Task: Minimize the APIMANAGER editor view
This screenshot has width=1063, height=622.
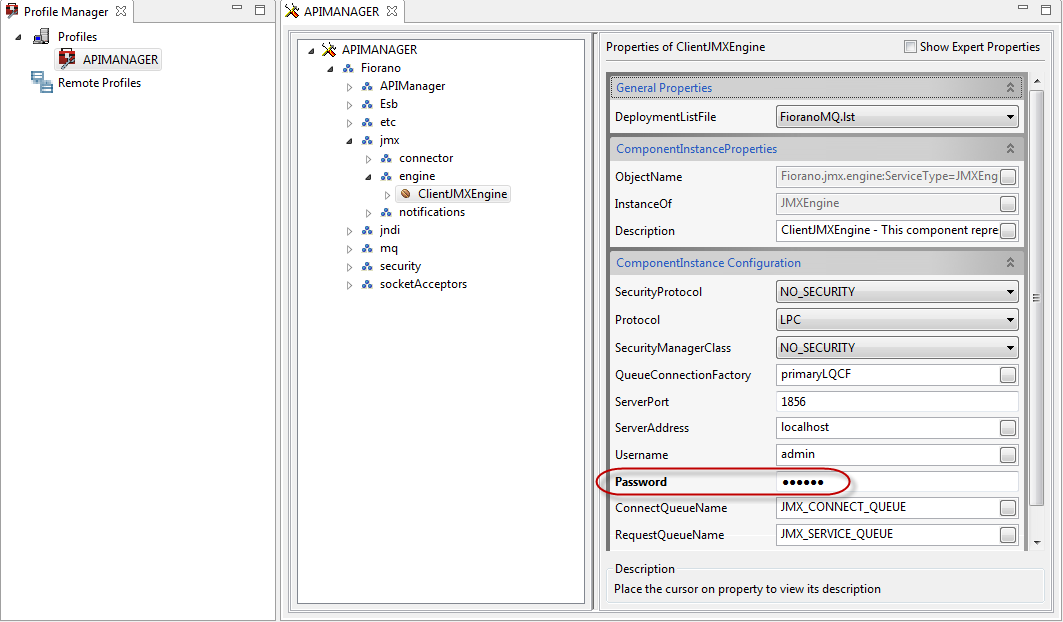Action: [1024, 7]
